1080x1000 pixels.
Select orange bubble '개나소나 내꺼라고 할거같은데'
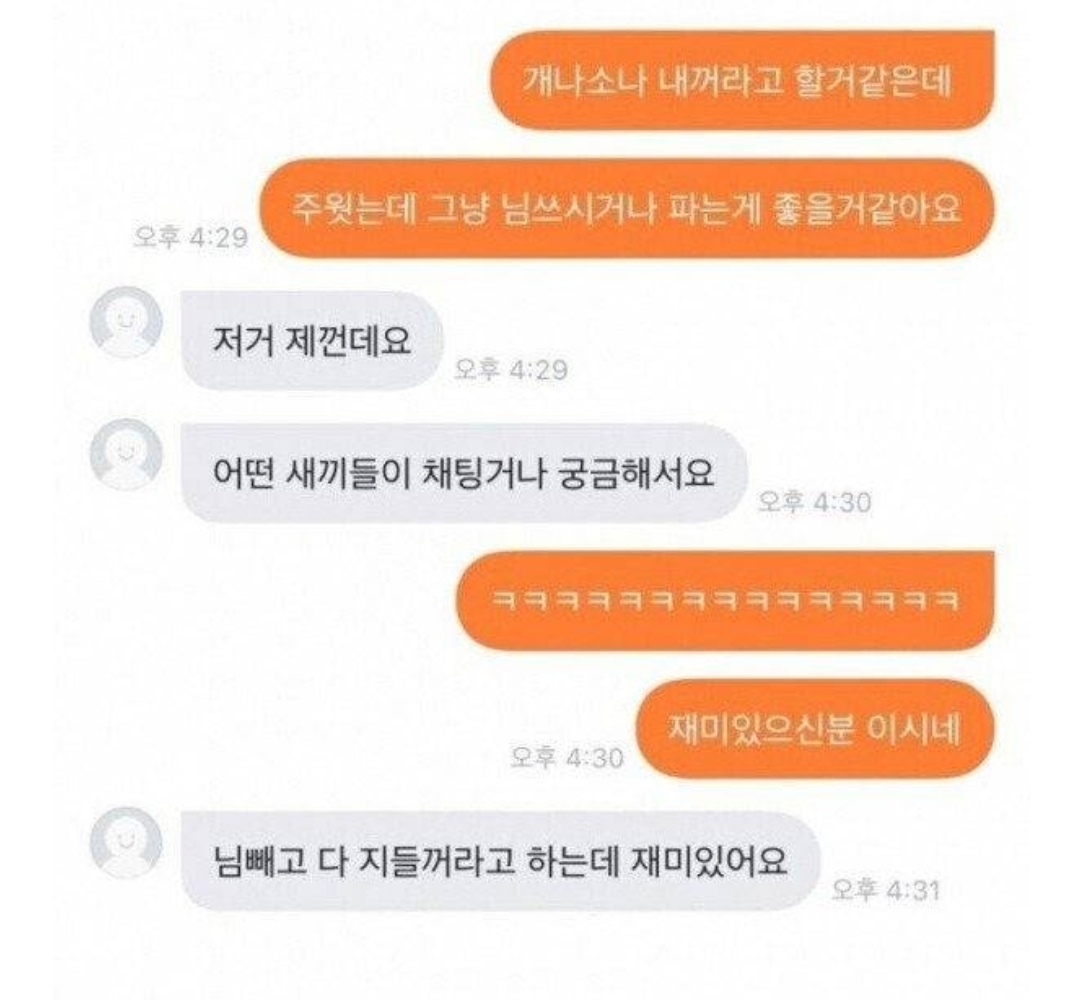coord(742,80)
